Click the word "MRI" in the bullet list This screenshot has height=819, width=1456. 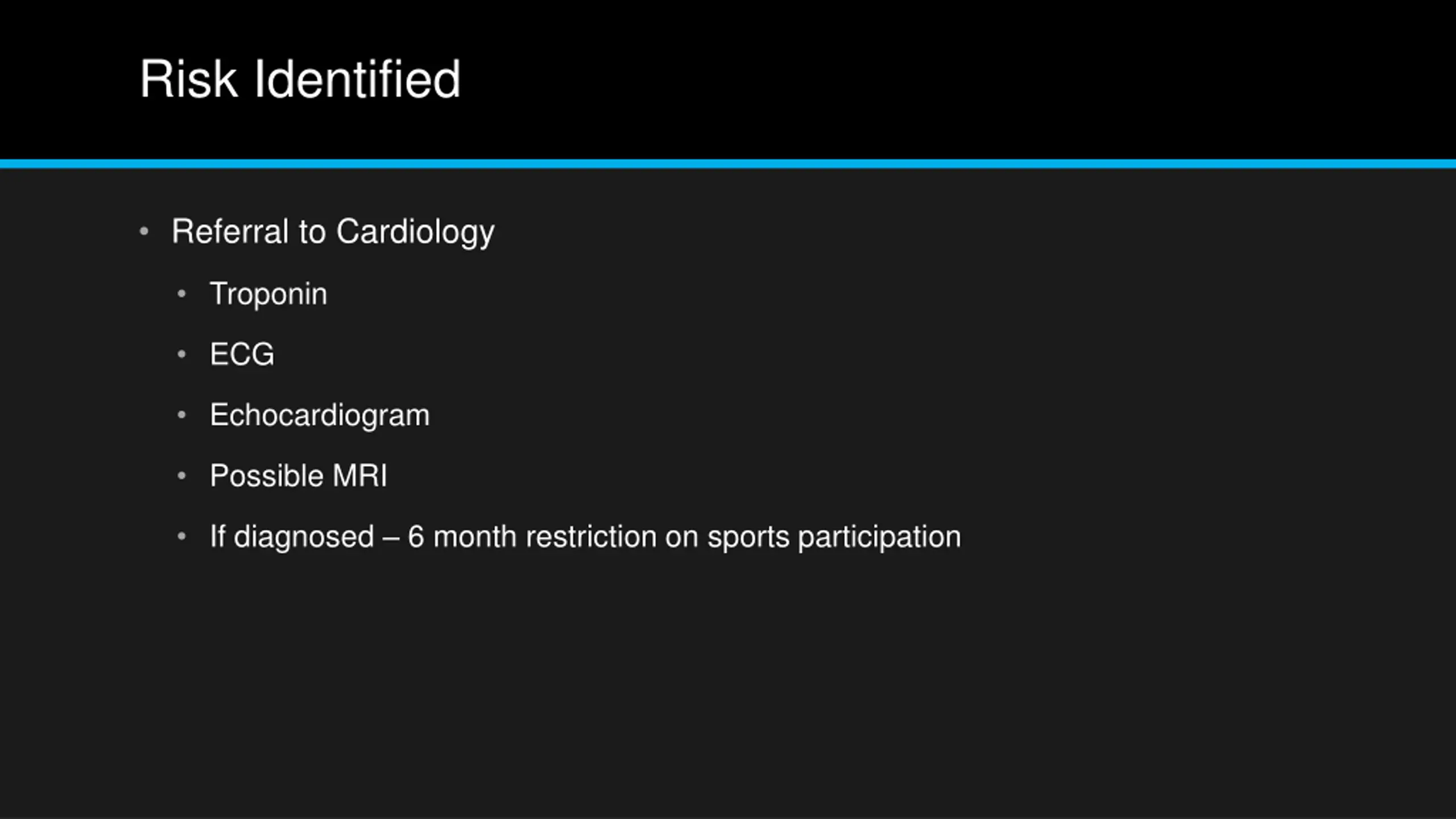360,475
